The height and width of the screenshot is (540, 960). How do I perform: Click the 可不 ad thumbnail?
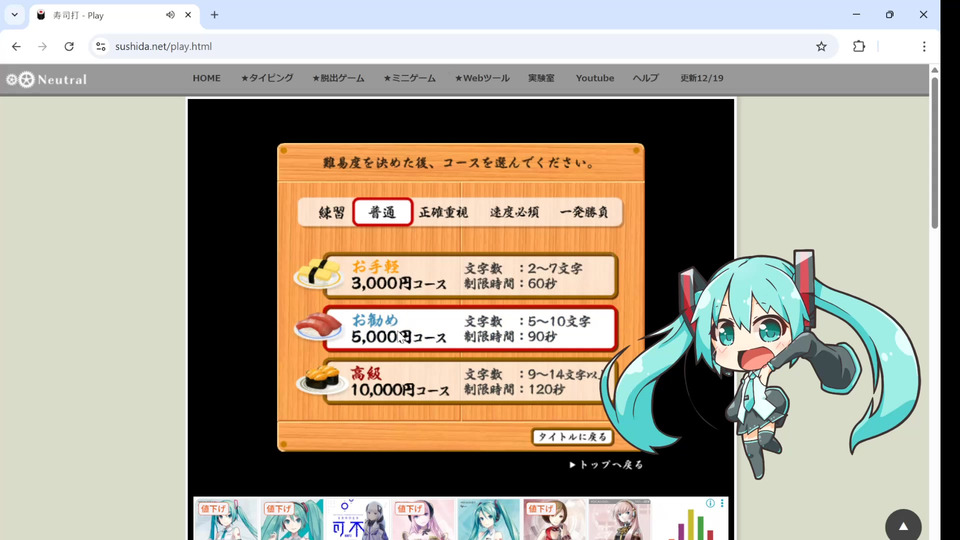[x=357, y=519]
